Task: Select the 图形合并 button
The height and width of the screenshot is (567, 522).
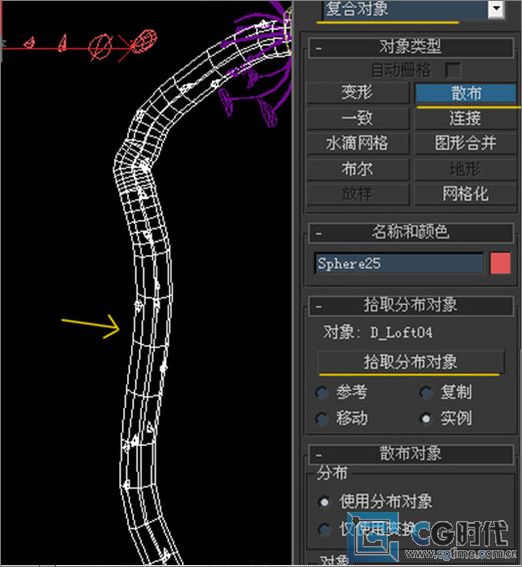Action: point(466,143)
